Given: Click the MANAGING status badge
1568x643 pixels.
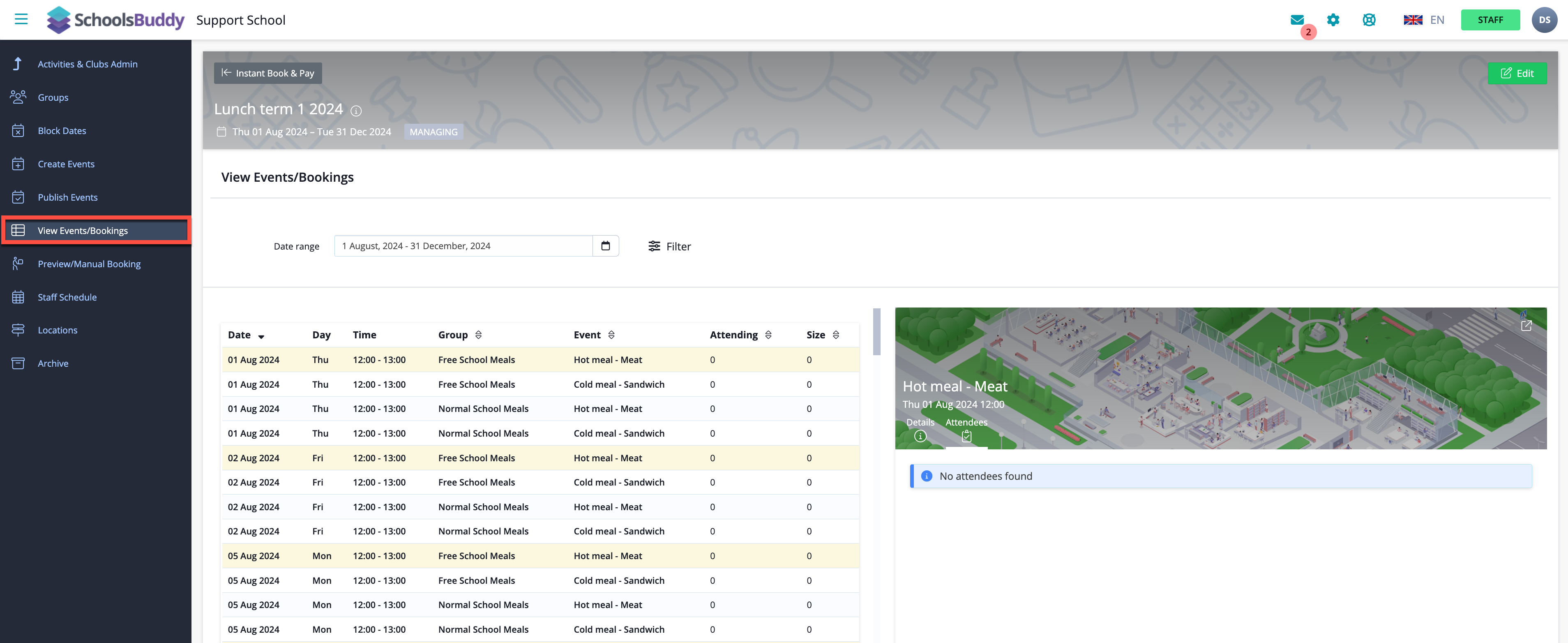Looking at the screenshot, I should 434,132.
